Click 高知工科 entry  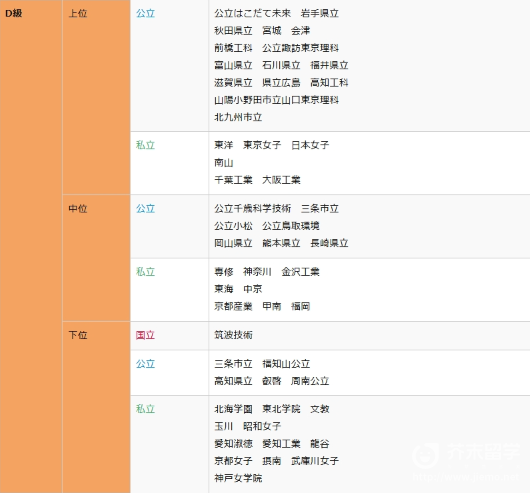tap(329, 83)
